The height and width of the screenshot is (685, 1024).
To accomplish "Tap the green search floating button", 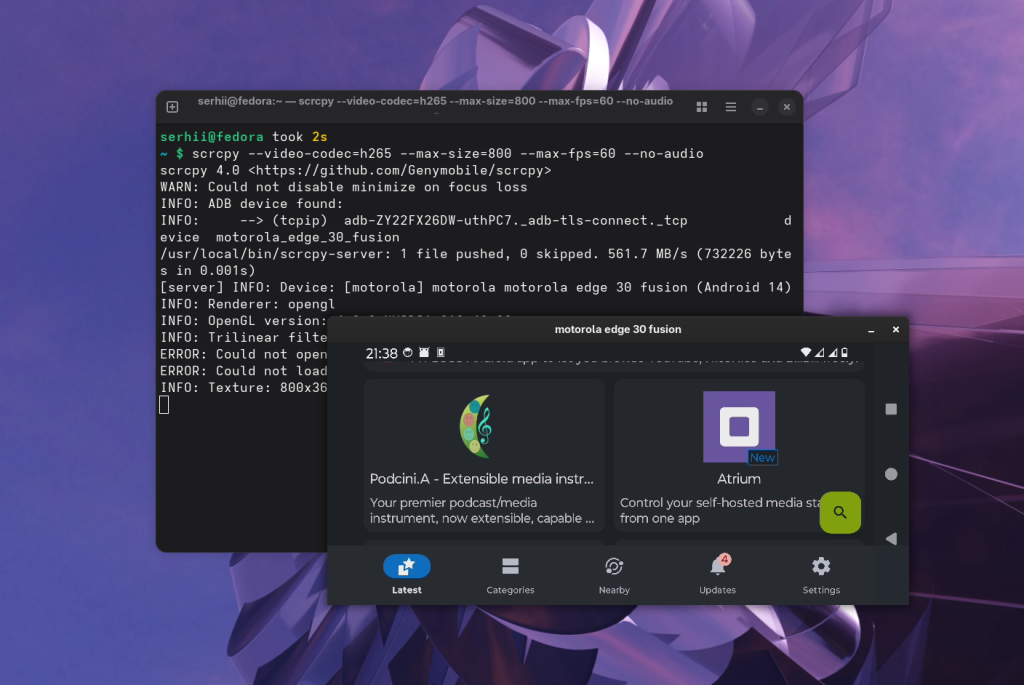I will pyautogui.click(x=840, y=513).
